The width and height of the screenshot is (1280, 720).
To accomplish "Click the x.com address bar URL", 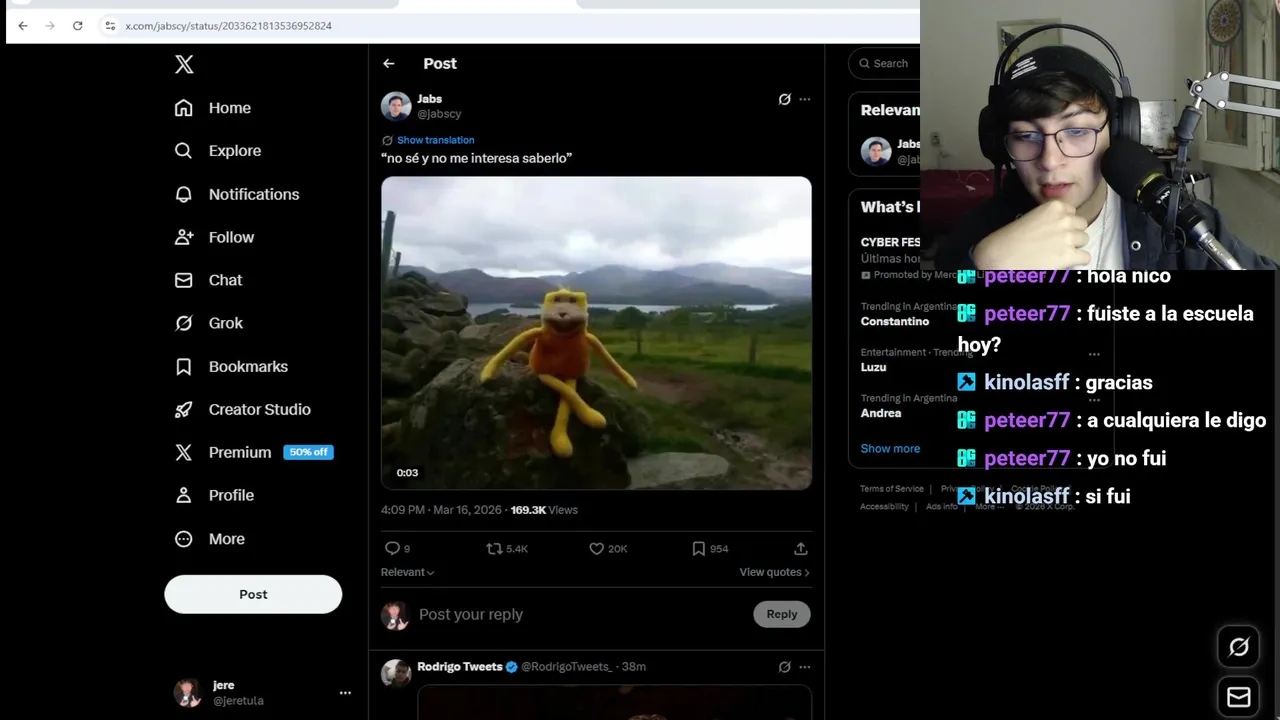I will point(228,26).
